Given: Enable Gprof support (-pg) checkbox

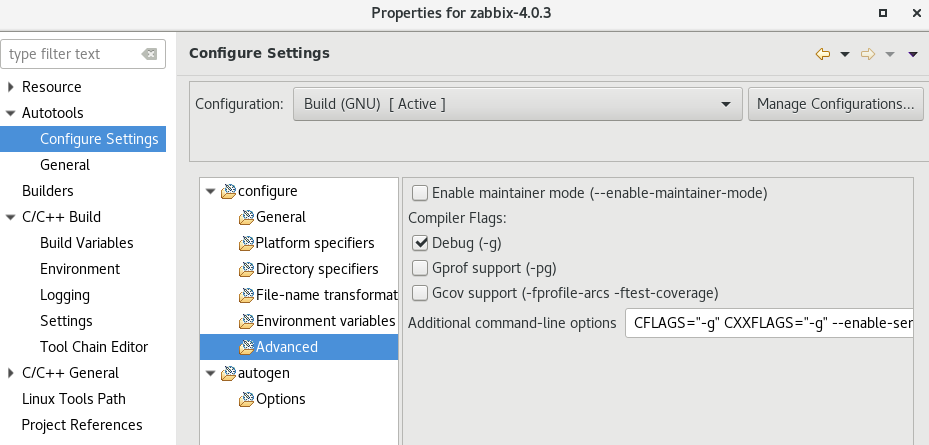Looking at the screenshot, I should (x=420, y=268).
